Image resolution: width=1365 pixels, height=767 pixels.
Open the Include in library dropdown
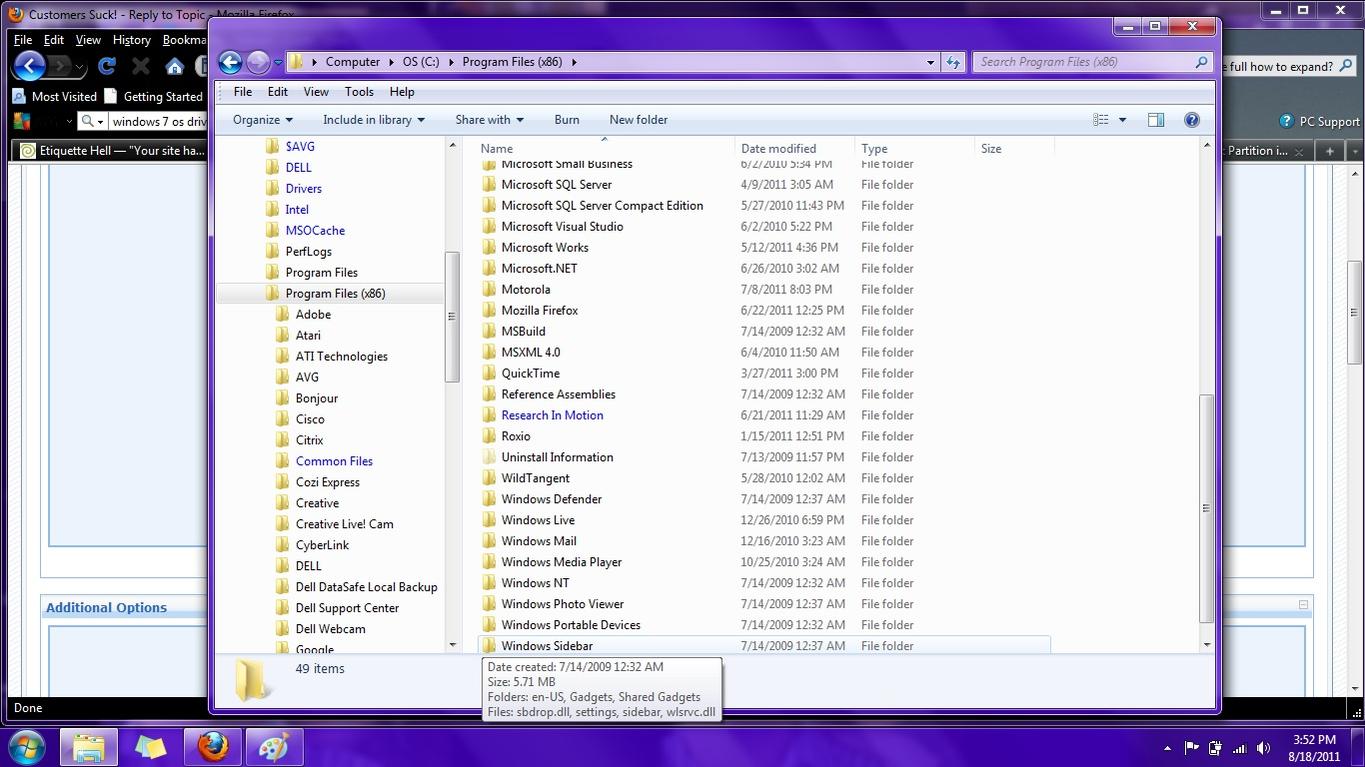point(374,120)
